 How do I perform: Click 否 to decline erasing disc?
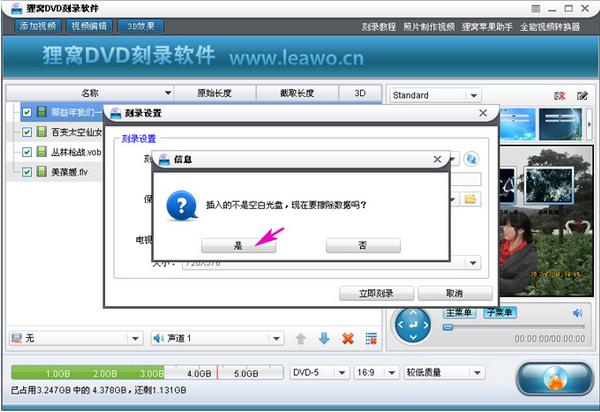click(363, 245)
